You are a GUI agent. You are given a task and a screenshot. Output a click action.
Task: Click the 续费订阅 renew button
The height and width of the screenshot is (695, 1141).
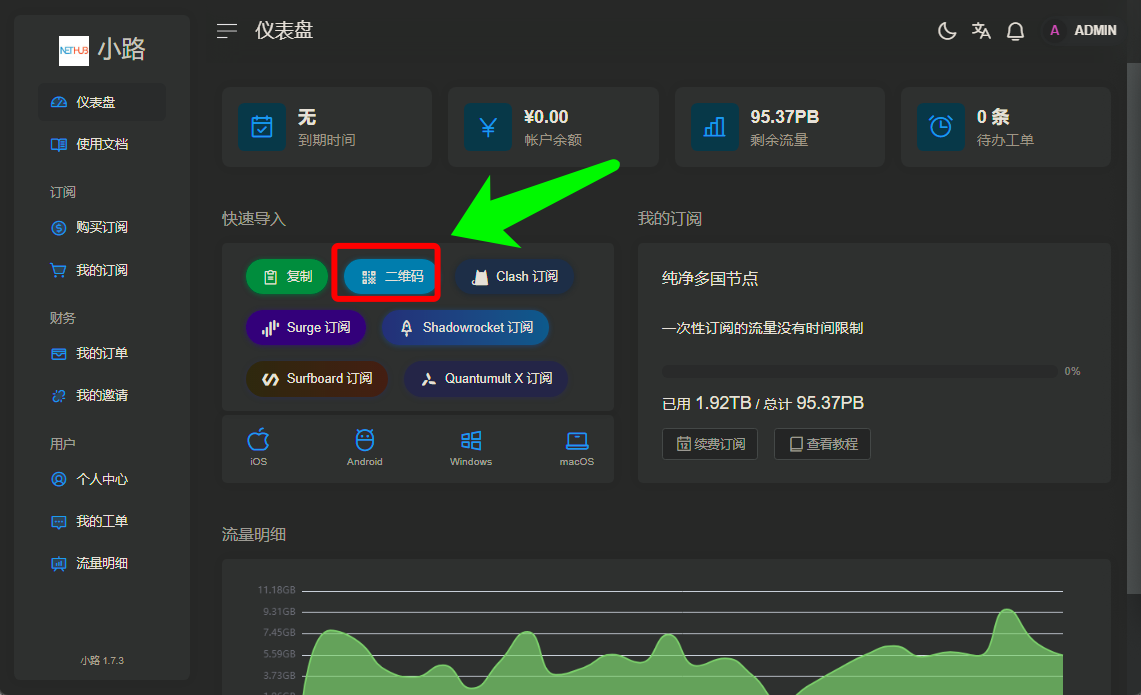tap(710, 444)
